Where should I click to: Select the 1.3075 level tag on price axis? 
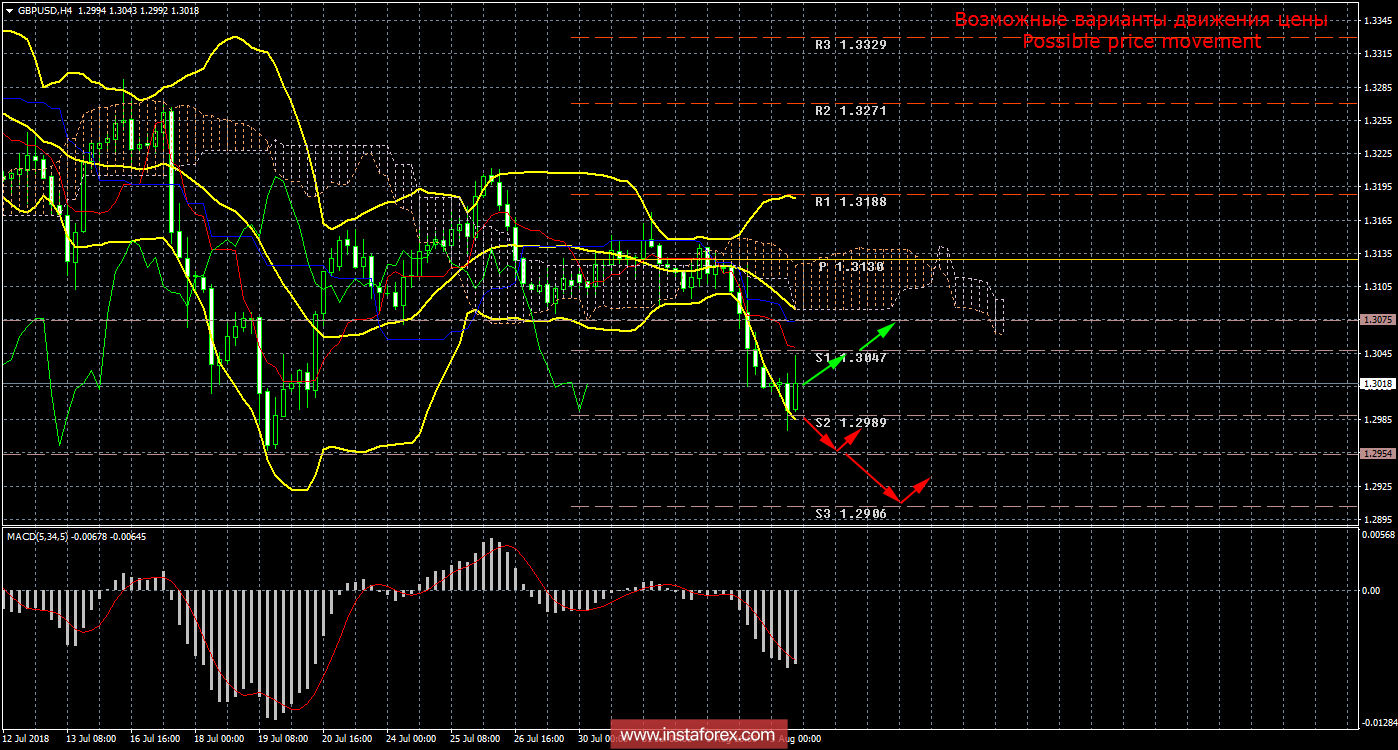[x=1377, y=320]
